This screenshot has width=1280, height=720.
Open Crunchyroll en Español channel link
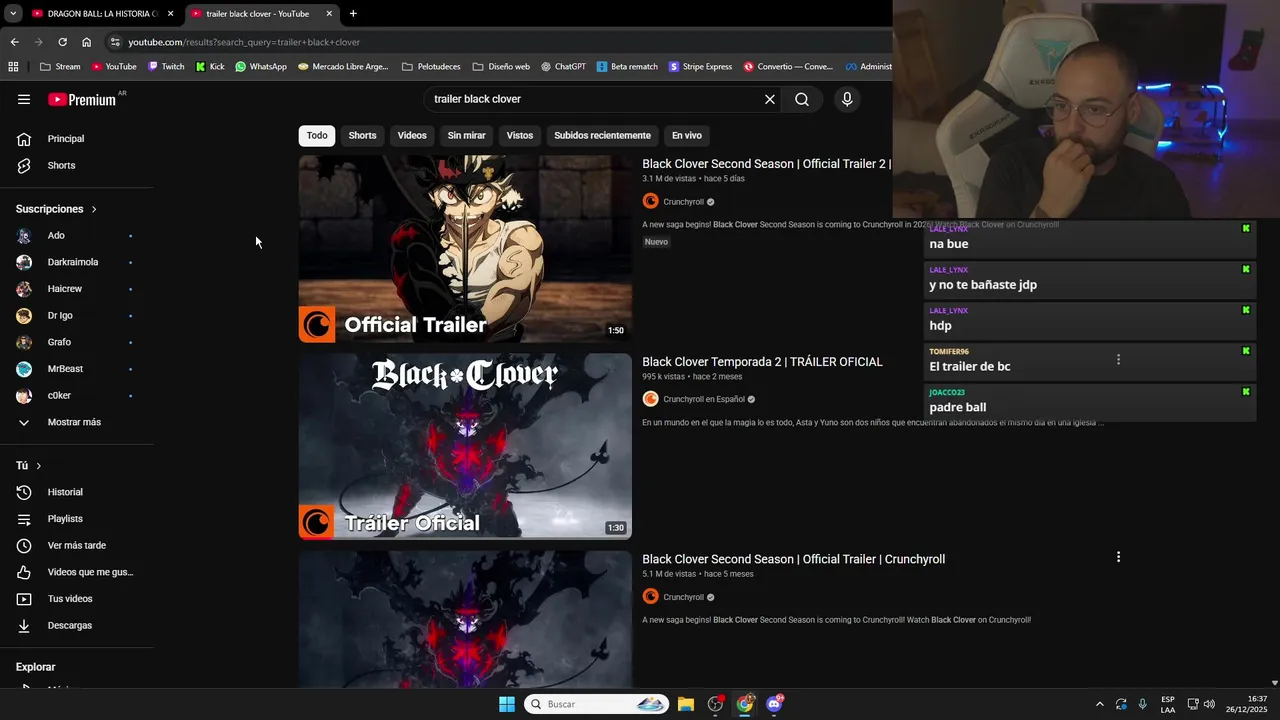click(x=704, y=399)
